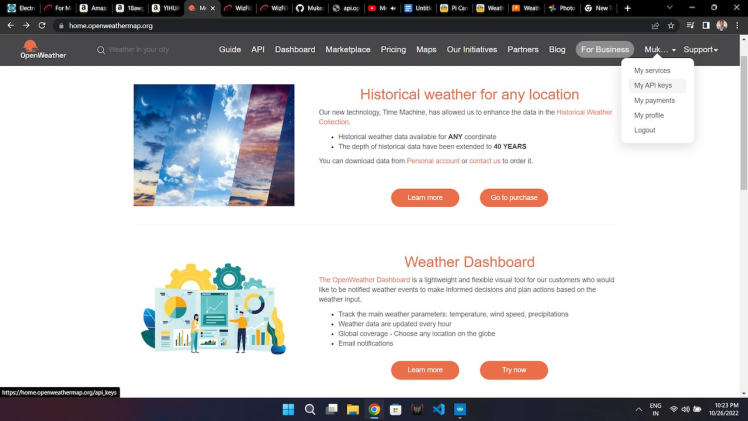Switch to the YouTube browser tab
This screenshot has height=421, width=748.
pos(382,8)
